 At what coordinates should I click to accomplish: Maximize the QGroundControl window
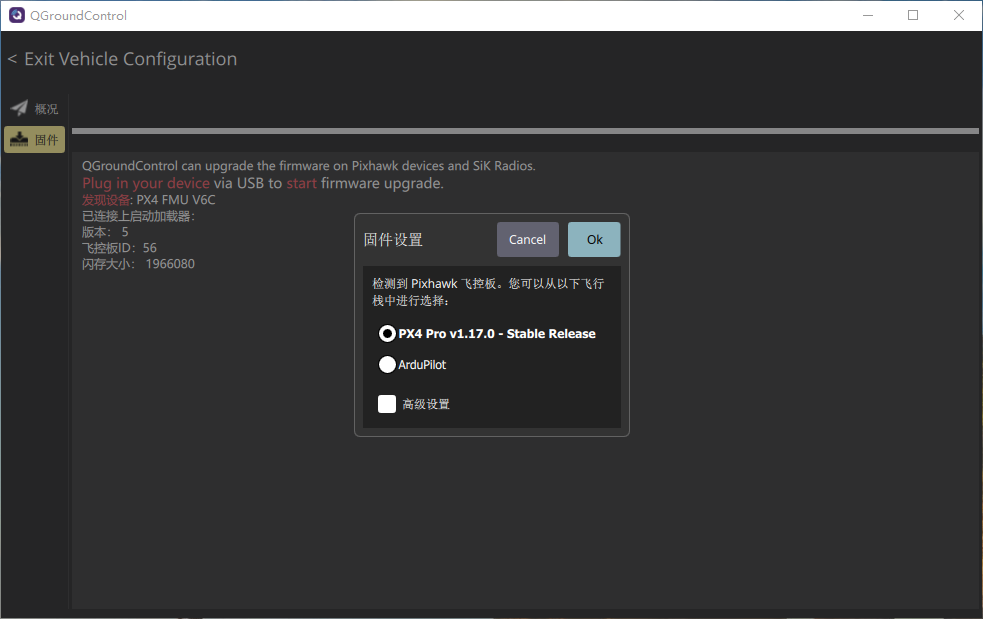(913, 15)
